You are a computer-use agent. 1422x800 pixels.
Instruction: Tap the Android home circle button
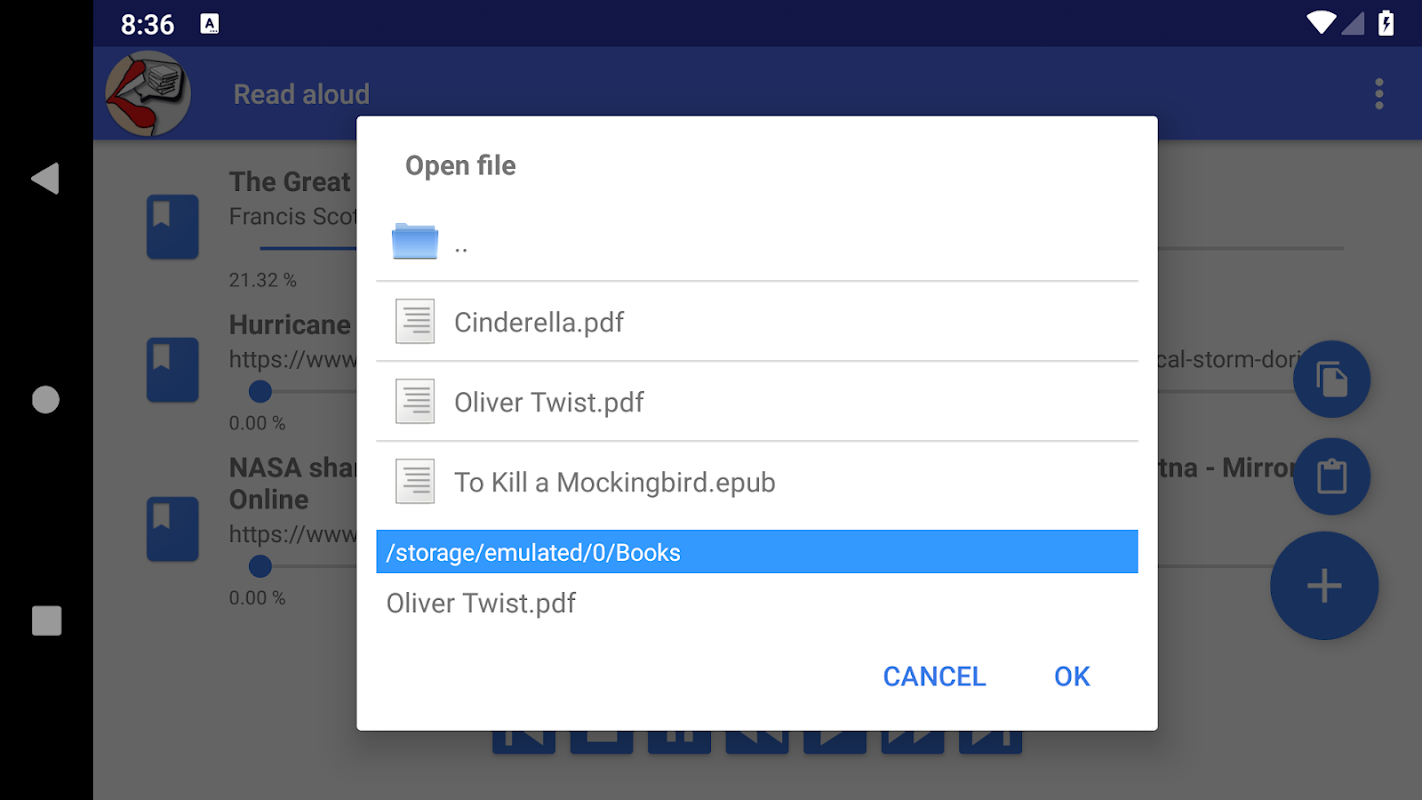46,400
